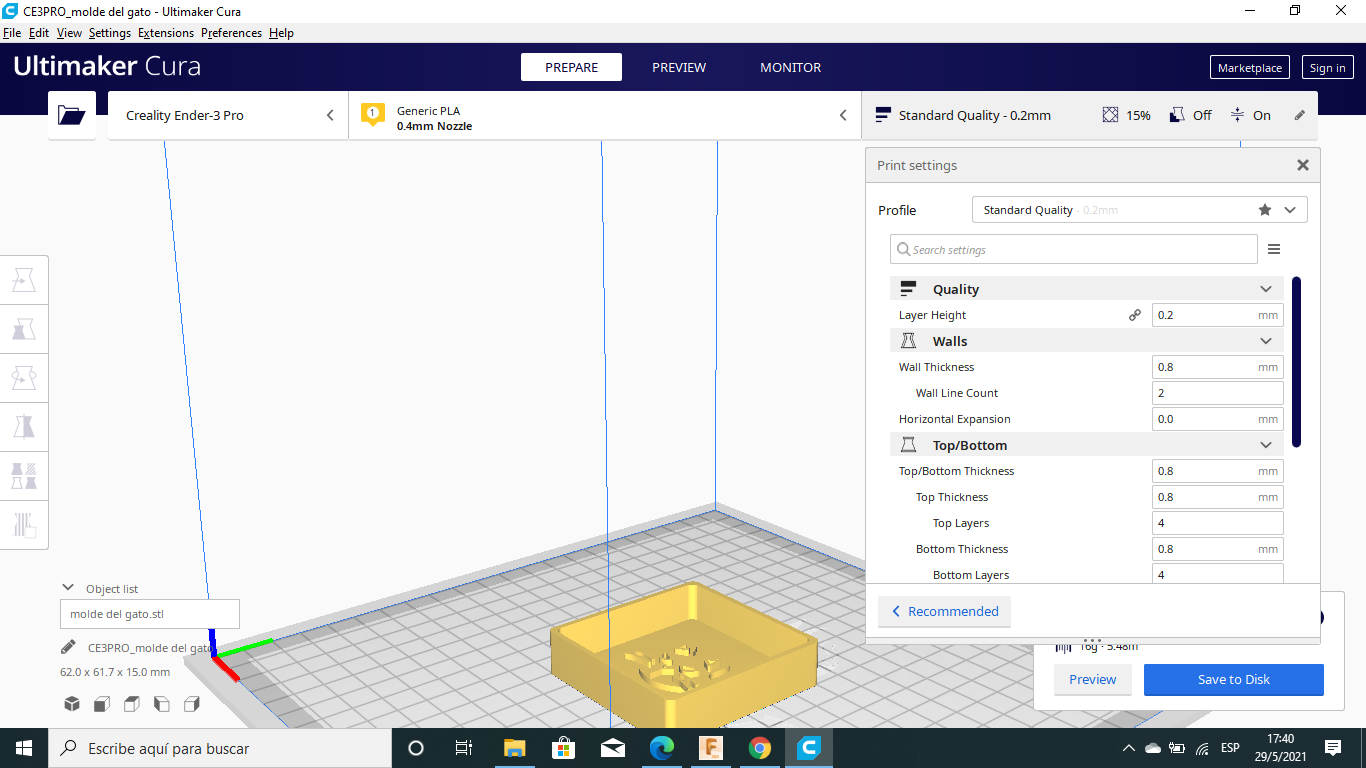Open Fusion 360 icon in taskbar

point(711,748)
